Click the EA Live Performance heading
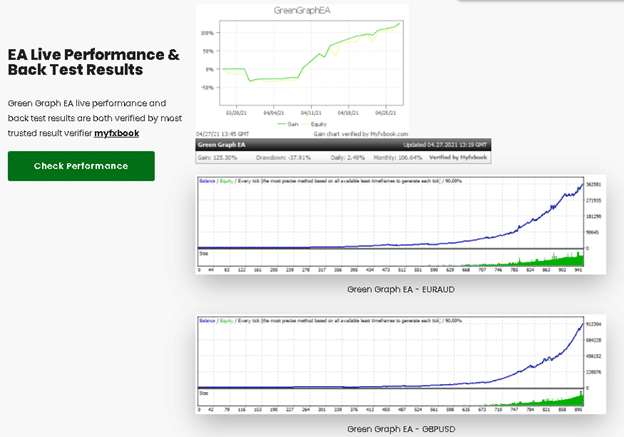 pyautogui.click(x=94, y=62)
